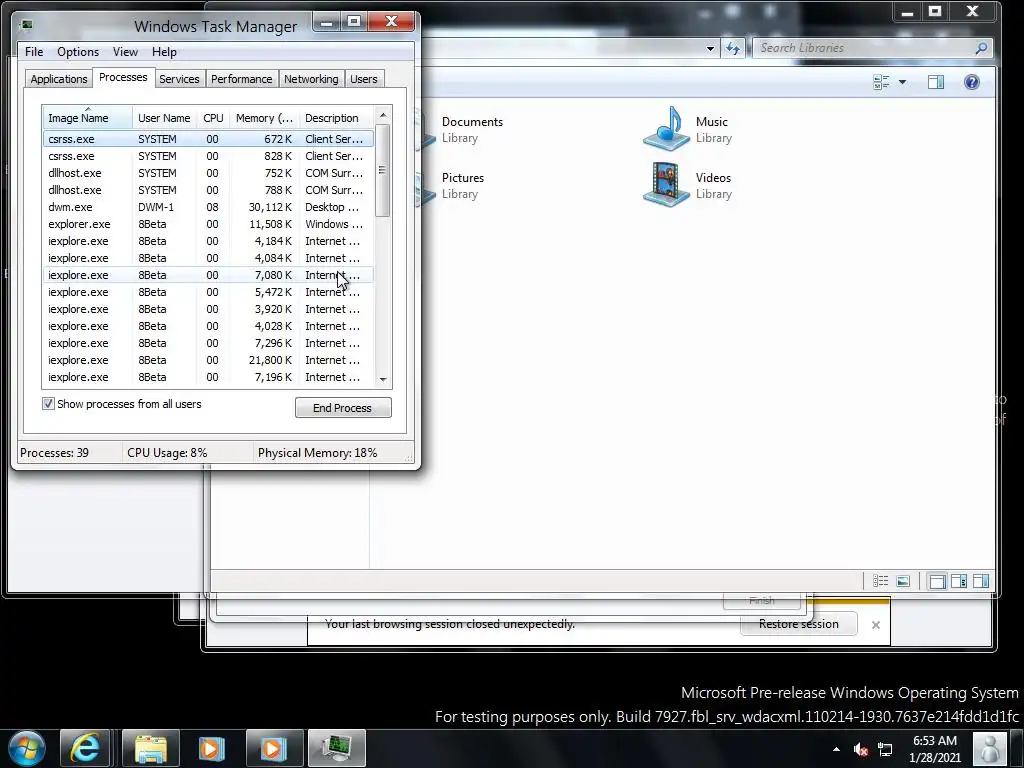The height and width of the screenshot is (768, 1024).
Task: Select the iexplore.exe row using 3,920 K
Action: 208,309
